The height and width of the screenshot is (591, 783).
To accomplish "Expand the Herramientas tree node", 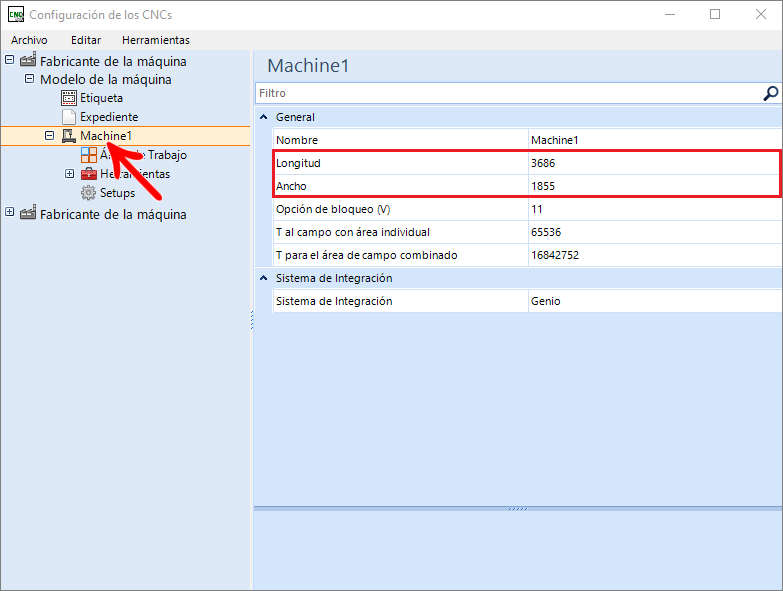I will coord(69,174).
